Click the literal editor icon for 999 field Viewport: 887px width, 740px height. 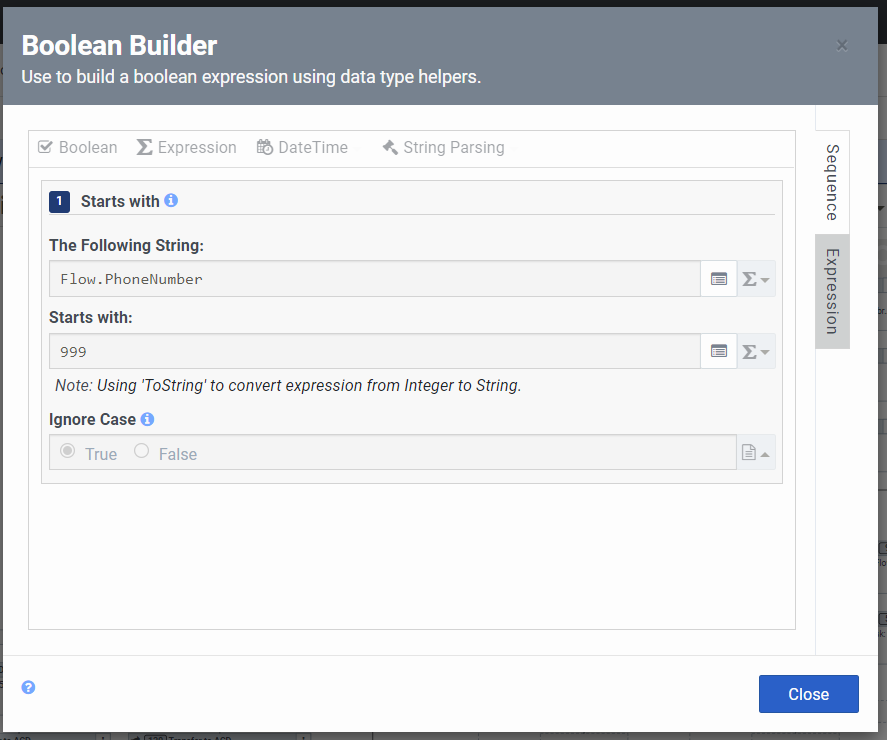pos(718,351)
